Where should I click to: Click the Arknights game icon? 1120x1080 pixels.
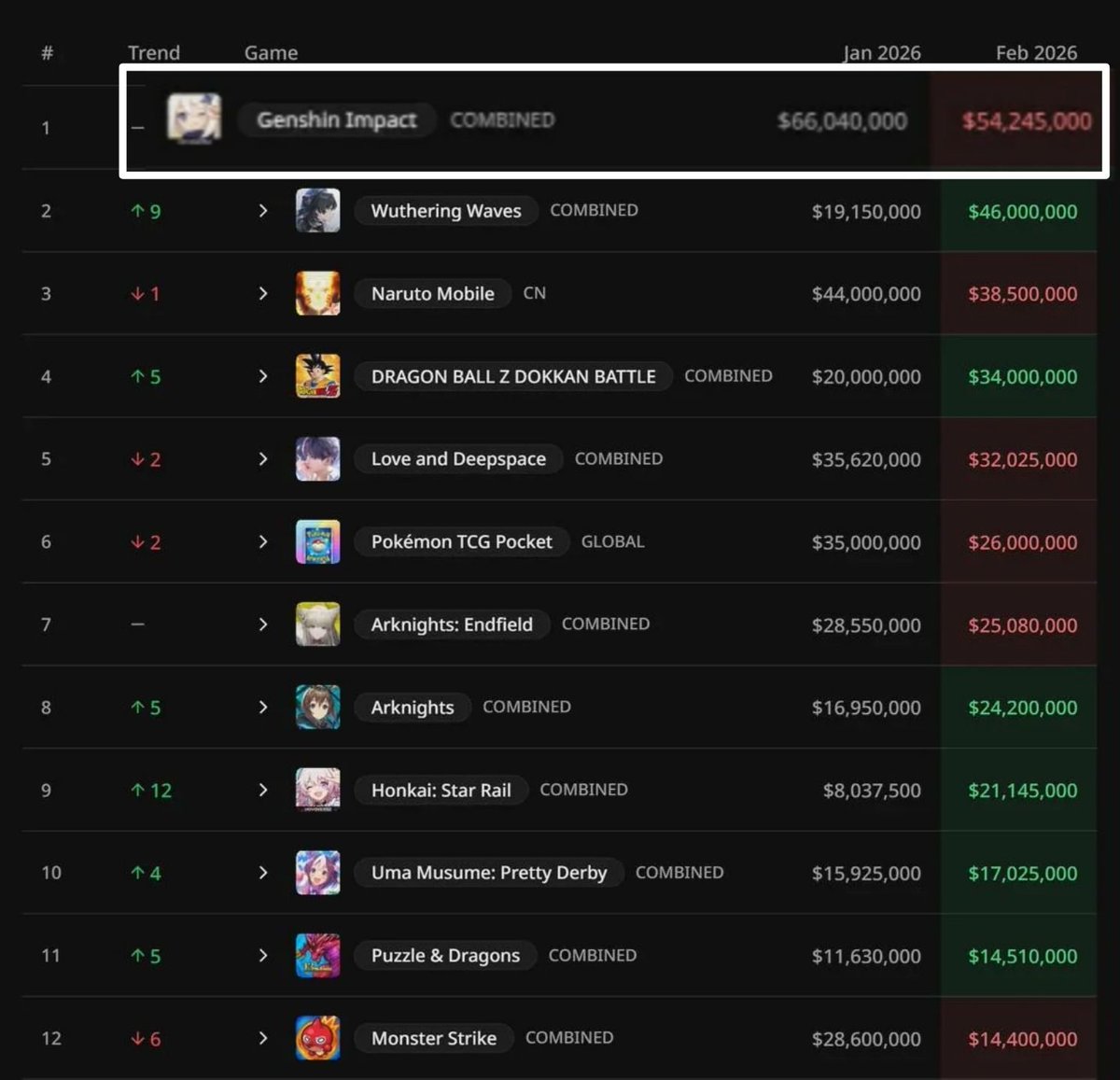click(318, 708)
